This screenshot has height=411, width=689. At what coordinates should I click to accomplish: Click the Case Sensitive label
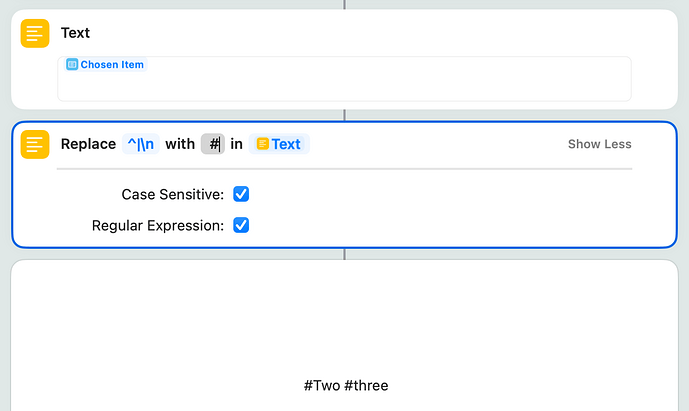172,194
